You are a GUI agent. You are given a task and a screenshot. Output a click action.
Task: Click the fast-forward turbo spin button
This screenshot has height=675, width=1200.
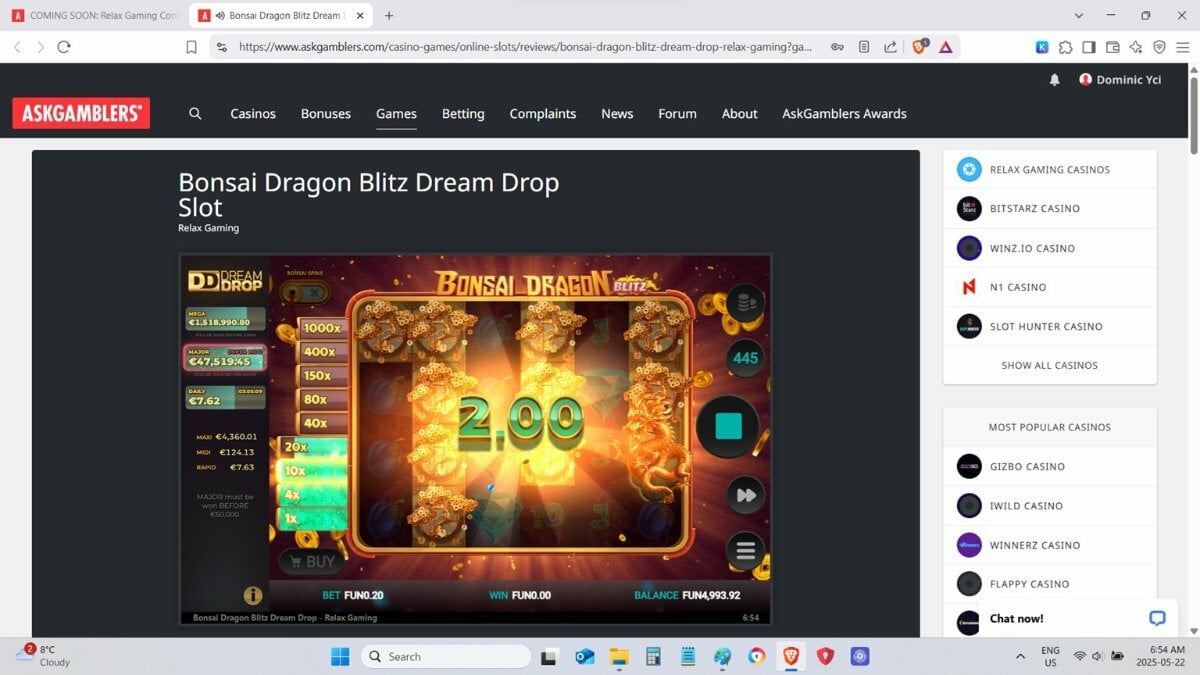tap(745, 495)
